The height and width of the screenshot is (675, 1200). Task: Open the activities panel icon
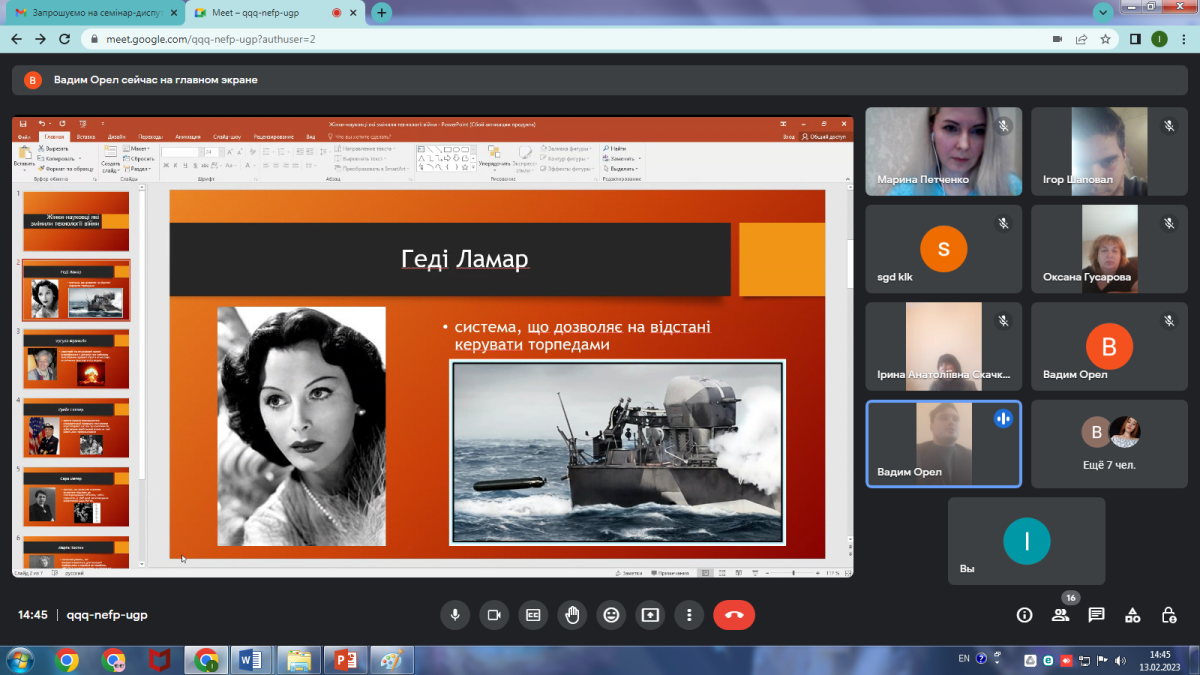tap(1132, 615)
